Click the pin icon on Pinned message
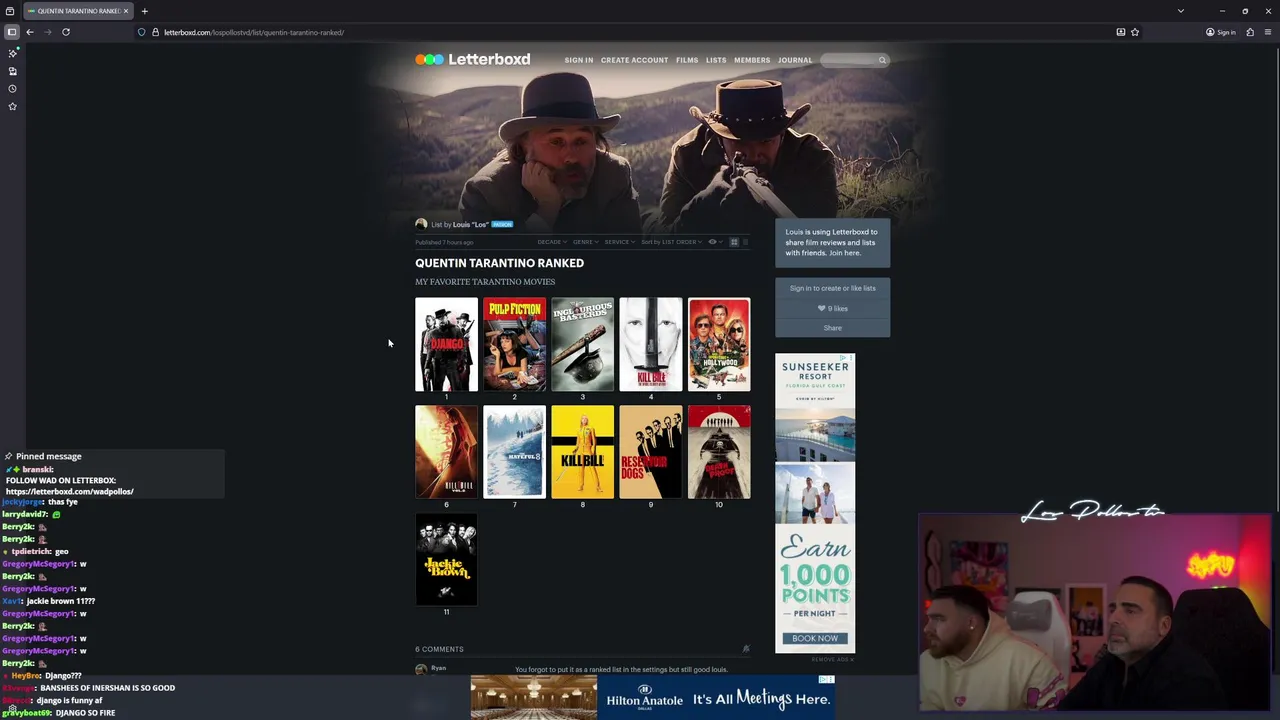Image resolution: width=1280 pixels, height=720 pixels. click(8, 456)
